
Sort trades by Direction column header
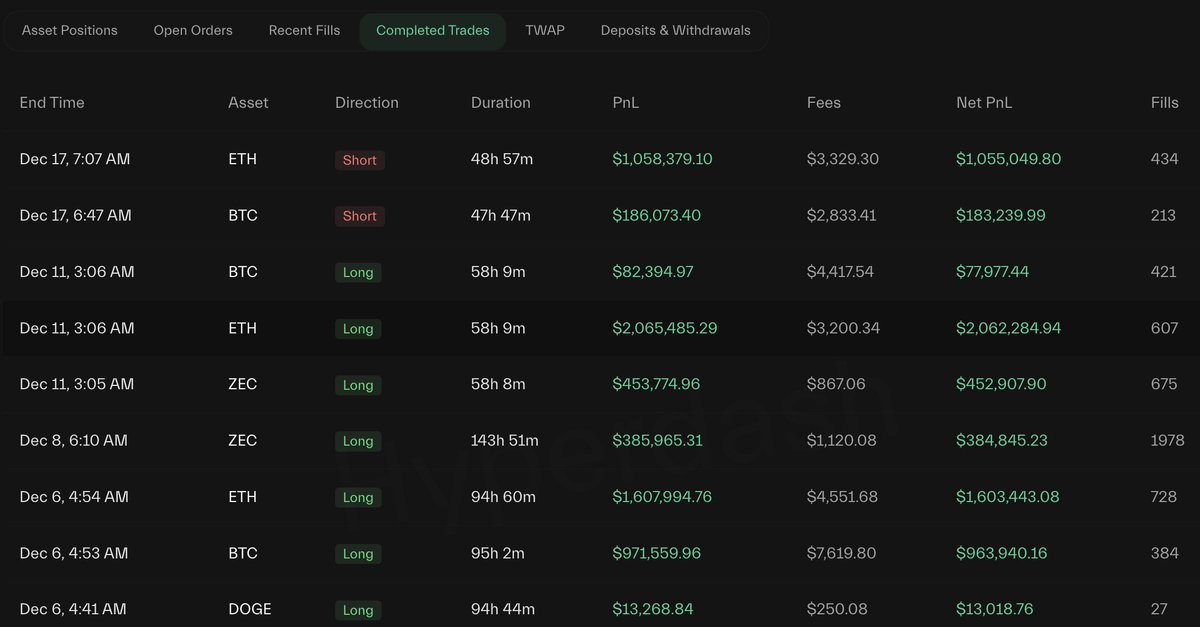[x=367, y=102]
